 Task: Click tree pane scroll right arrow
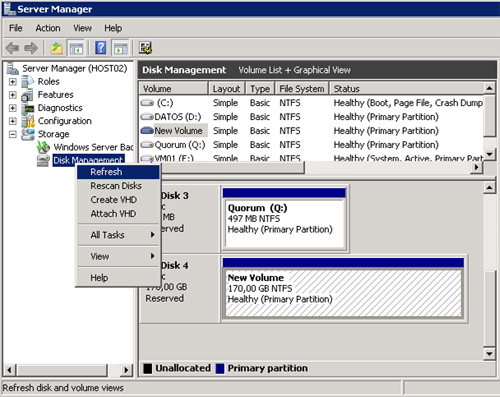coord(126,370)
